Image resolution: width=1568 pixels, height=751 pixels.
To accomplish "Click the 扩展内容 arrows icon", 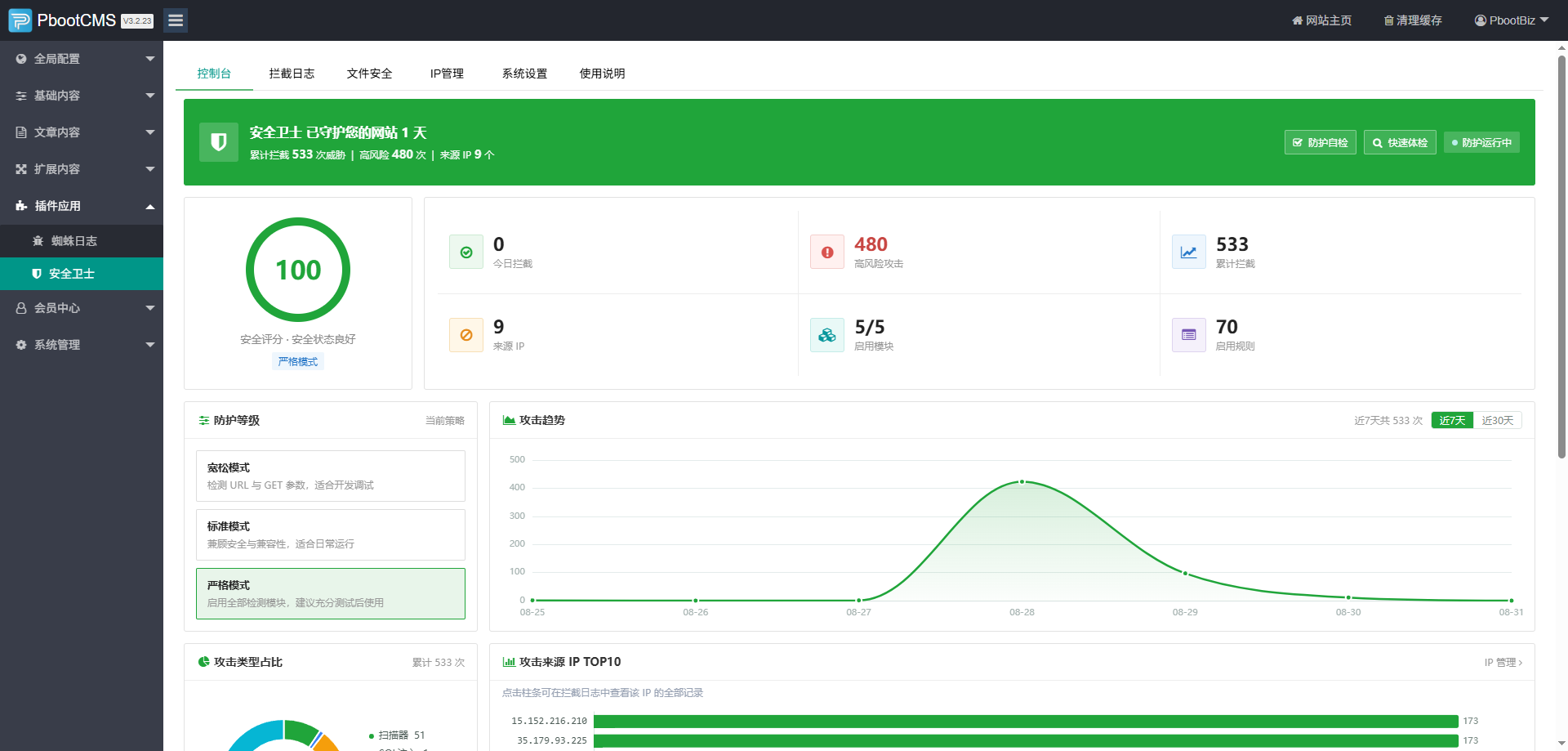I will tap(21, 169).
